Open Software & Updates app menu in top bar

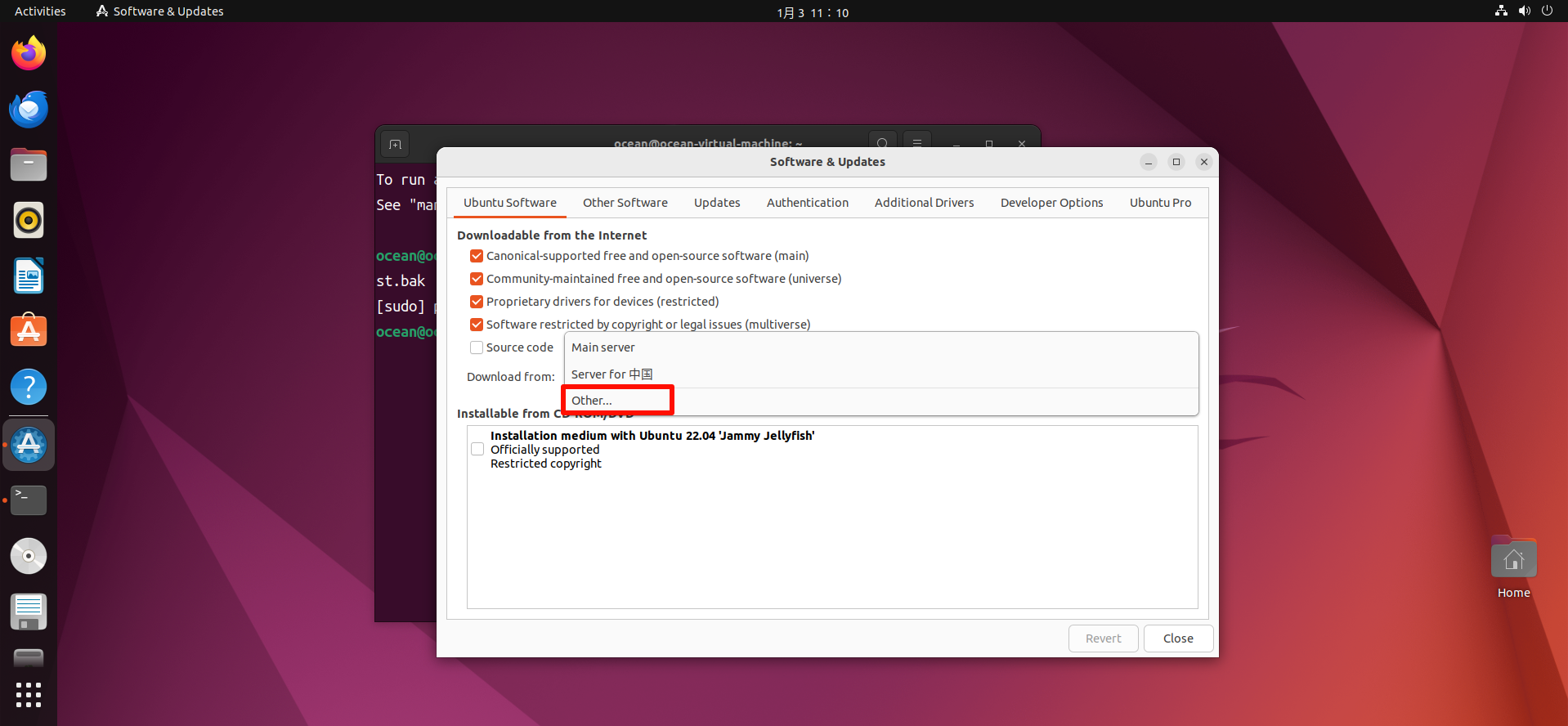coord(159,11)
